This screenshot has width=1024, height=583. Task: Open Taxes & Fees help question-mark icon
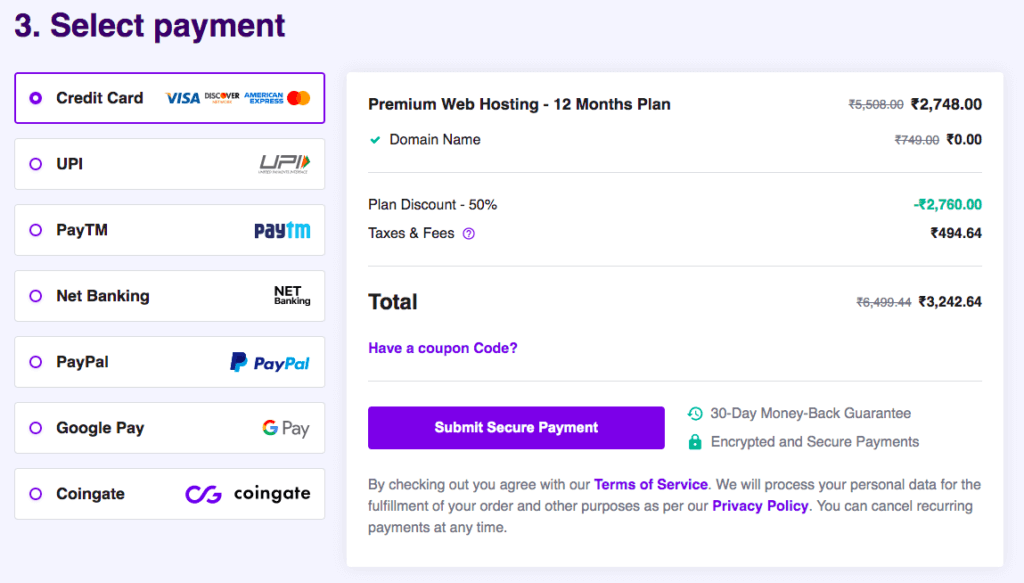coord(469,234)
